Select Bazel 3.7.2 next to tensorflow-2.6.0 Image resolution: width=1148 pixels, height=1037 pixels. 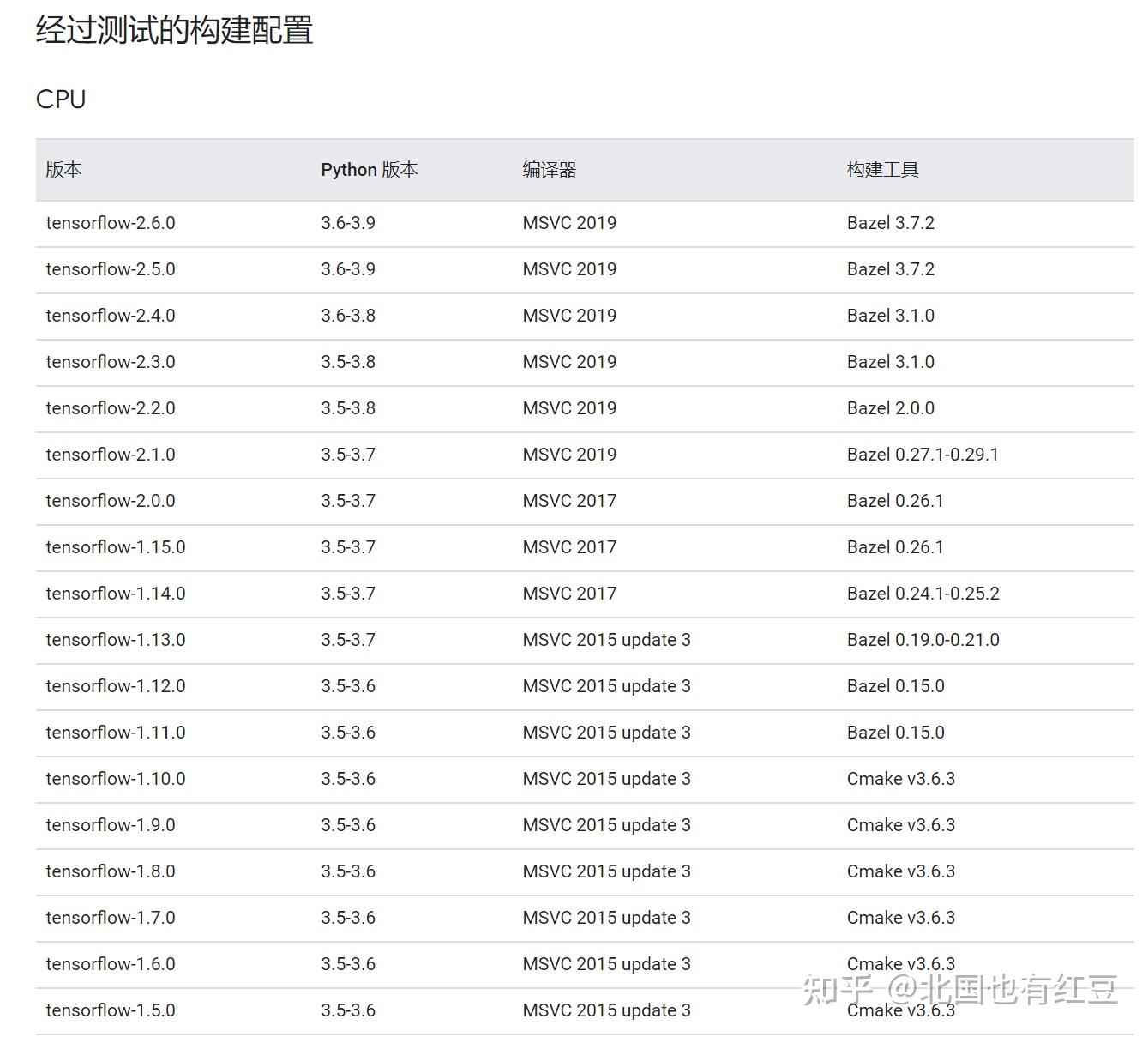click(x=891, y=222)
